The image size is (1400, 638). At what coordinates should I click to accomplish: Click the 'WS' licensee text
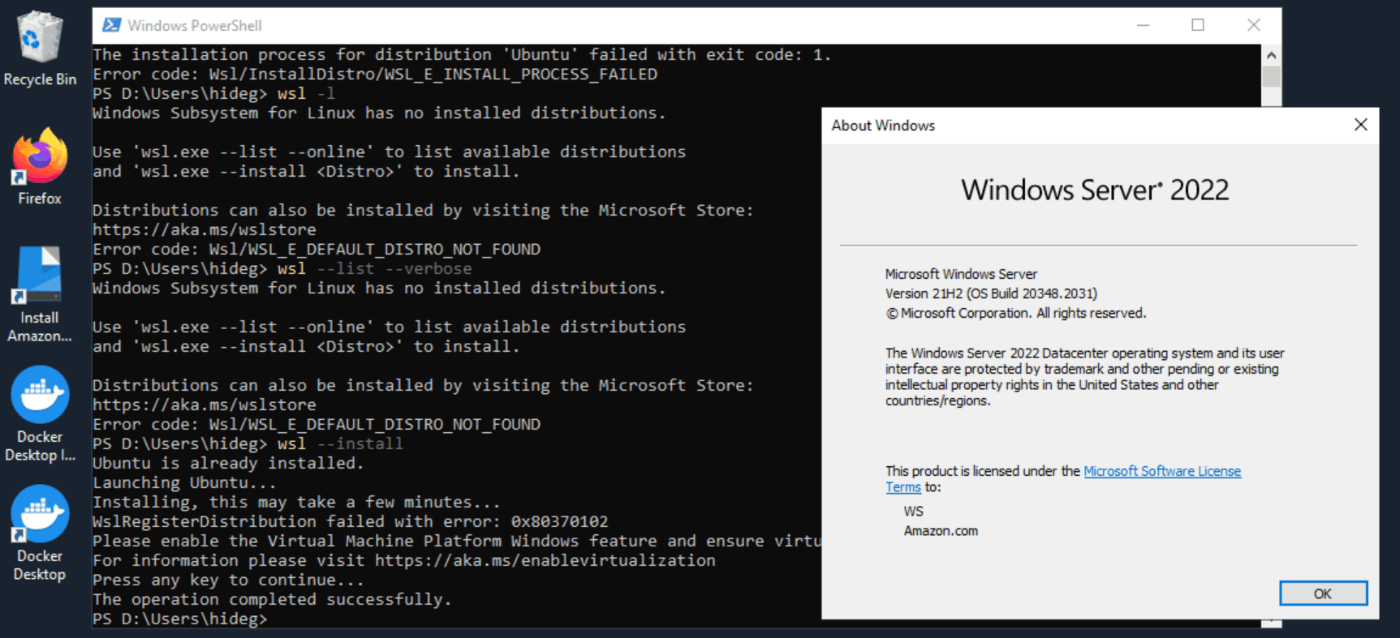(914, 511)
